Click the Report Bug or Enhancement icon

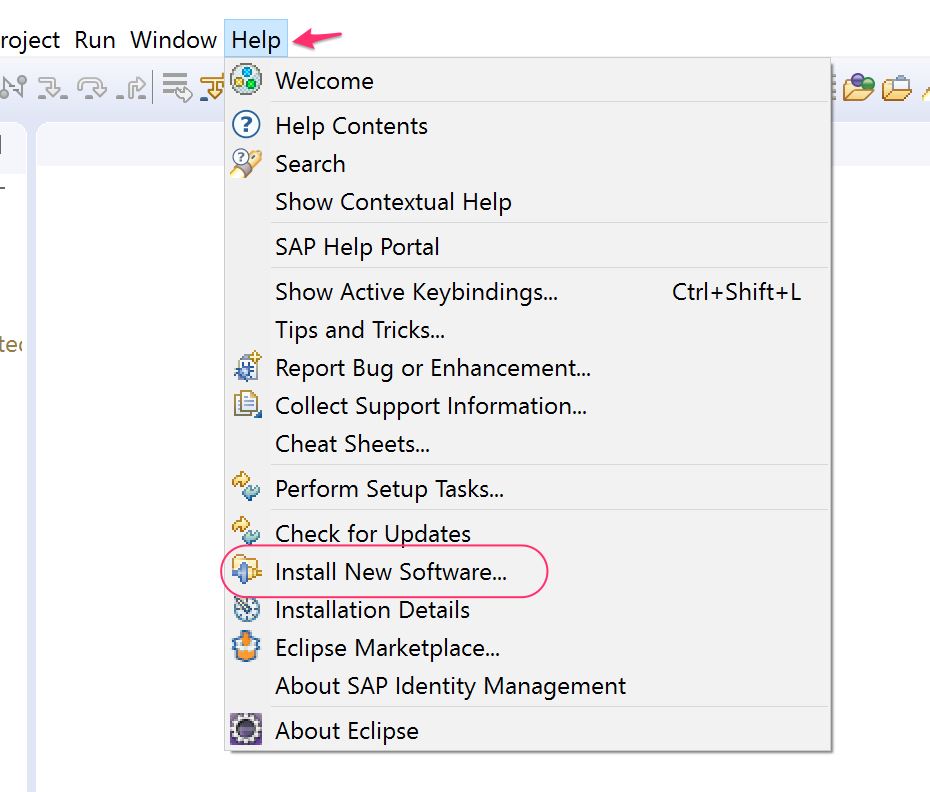pyautogui.click(x=246, y=367)
